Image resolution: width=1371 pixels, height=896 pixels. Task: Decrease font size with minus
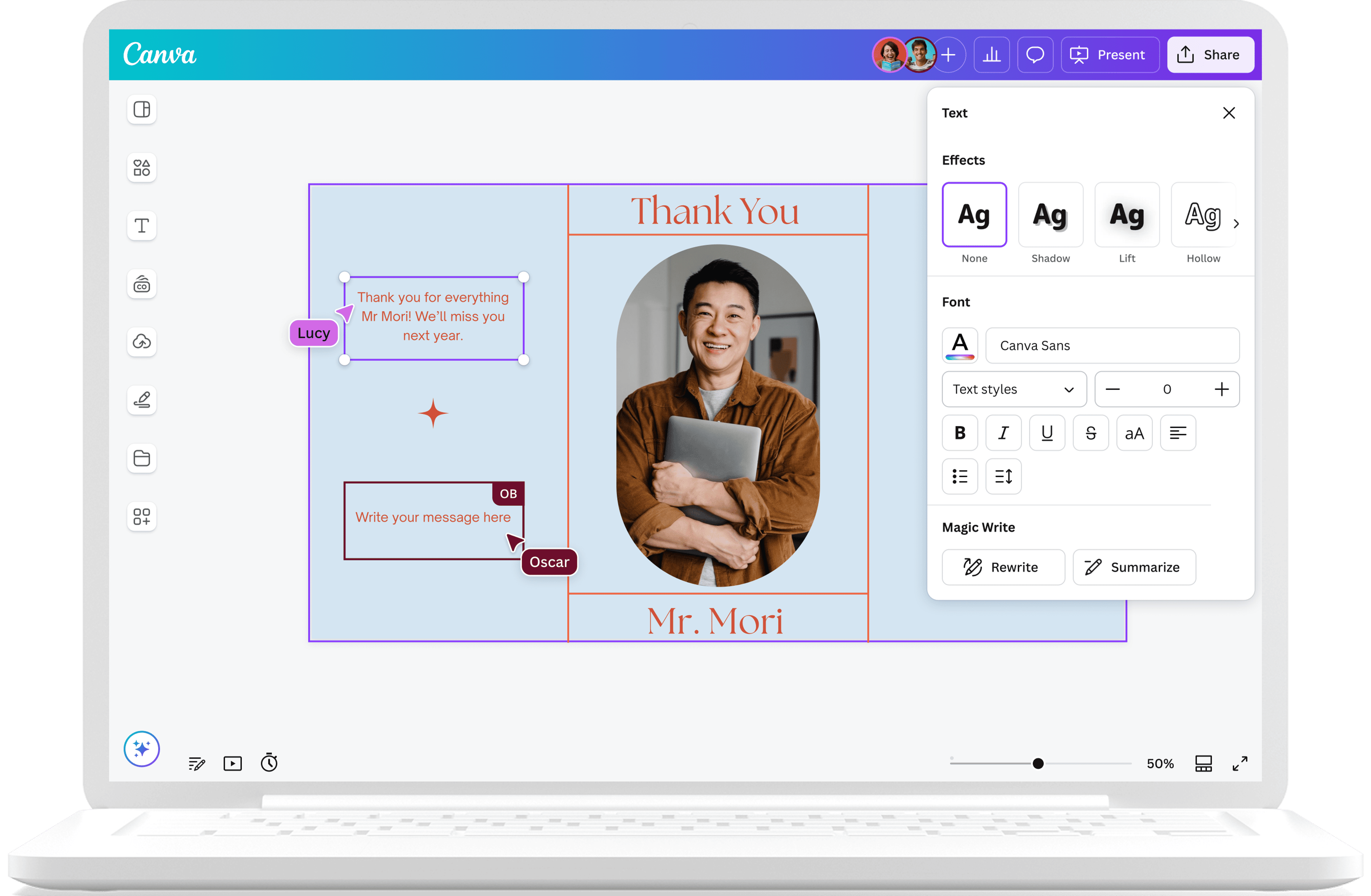pos(1112,389)
